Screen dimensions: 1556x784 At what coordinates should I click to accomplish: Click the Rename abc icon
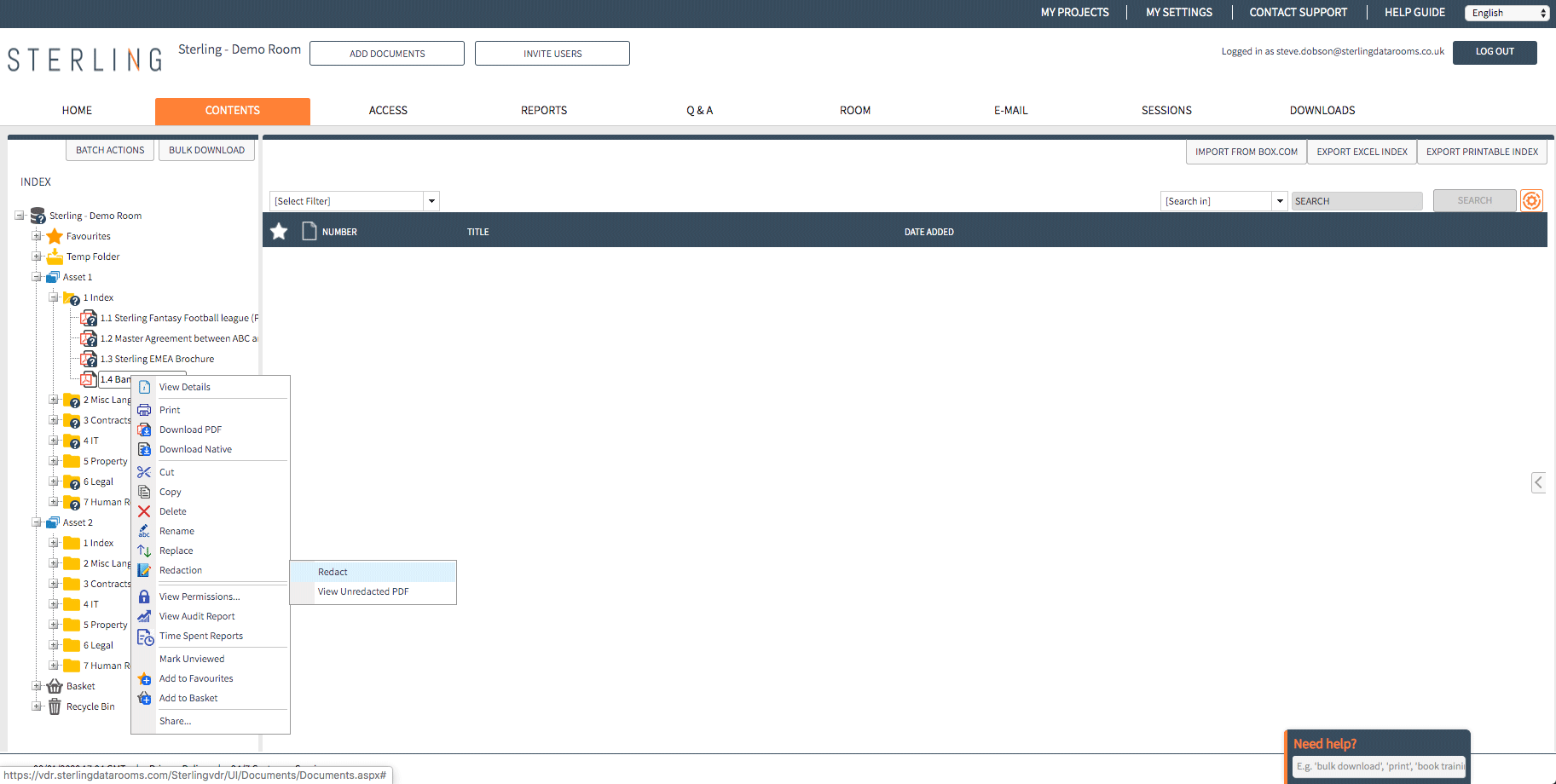click(144, 531)
